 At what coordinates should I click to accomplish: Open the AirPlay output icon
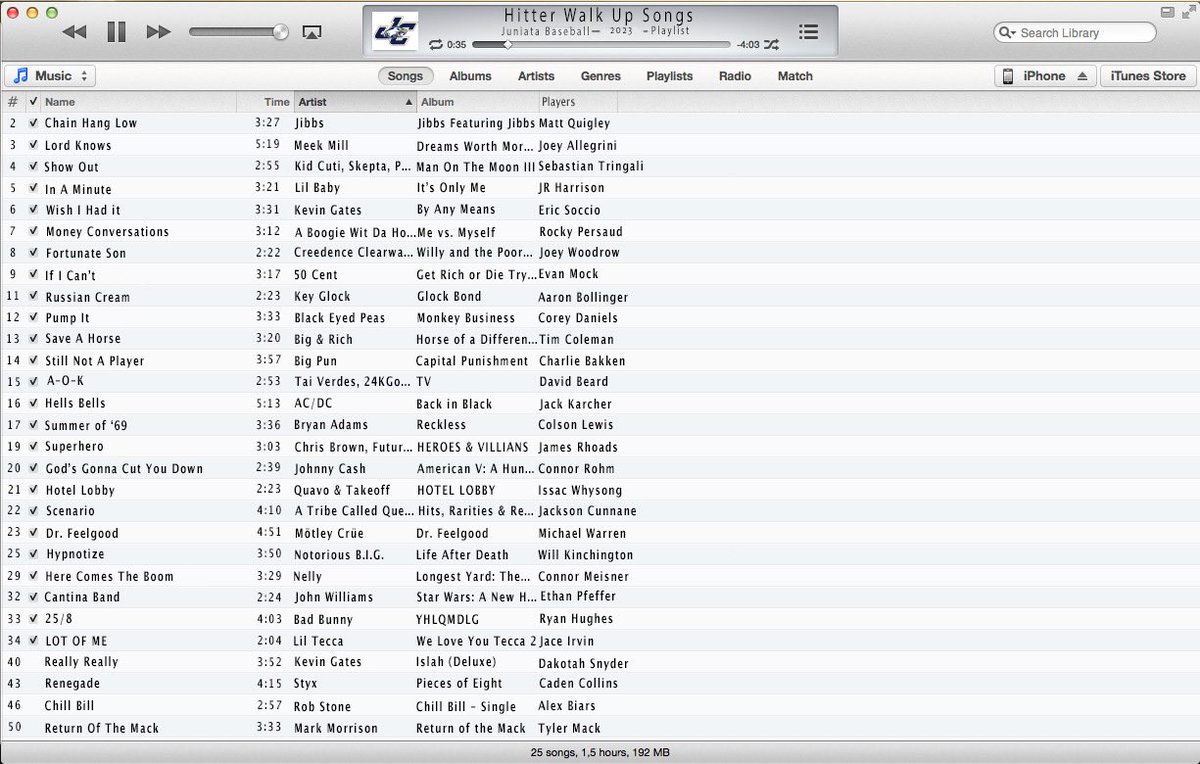[x=311, y=32]
